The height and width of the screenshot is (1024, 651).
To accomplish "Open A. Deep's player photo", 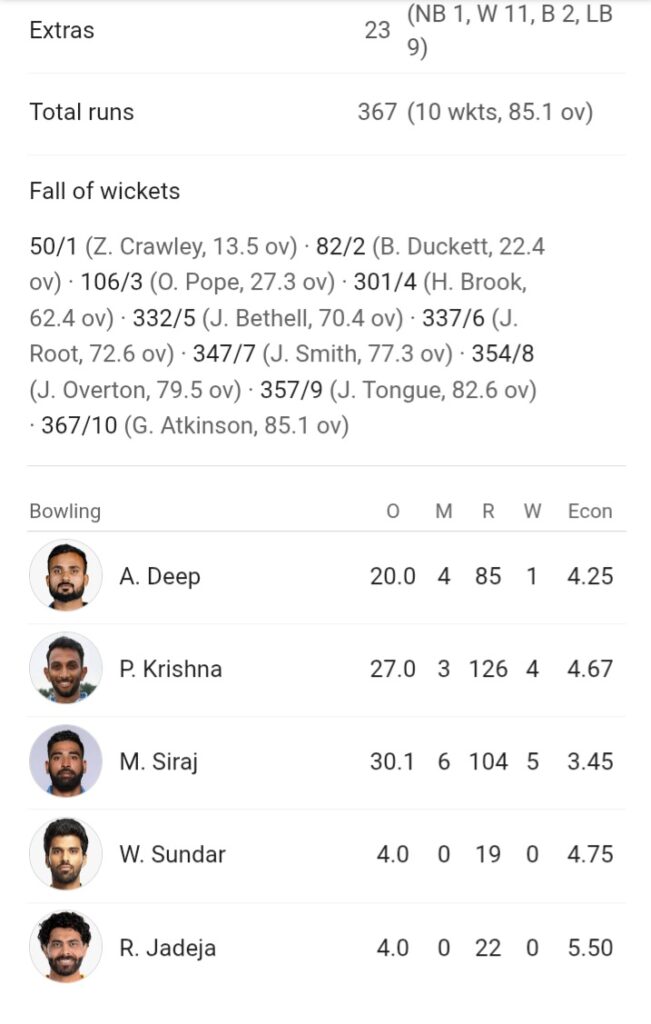I will tap(65, 575).
